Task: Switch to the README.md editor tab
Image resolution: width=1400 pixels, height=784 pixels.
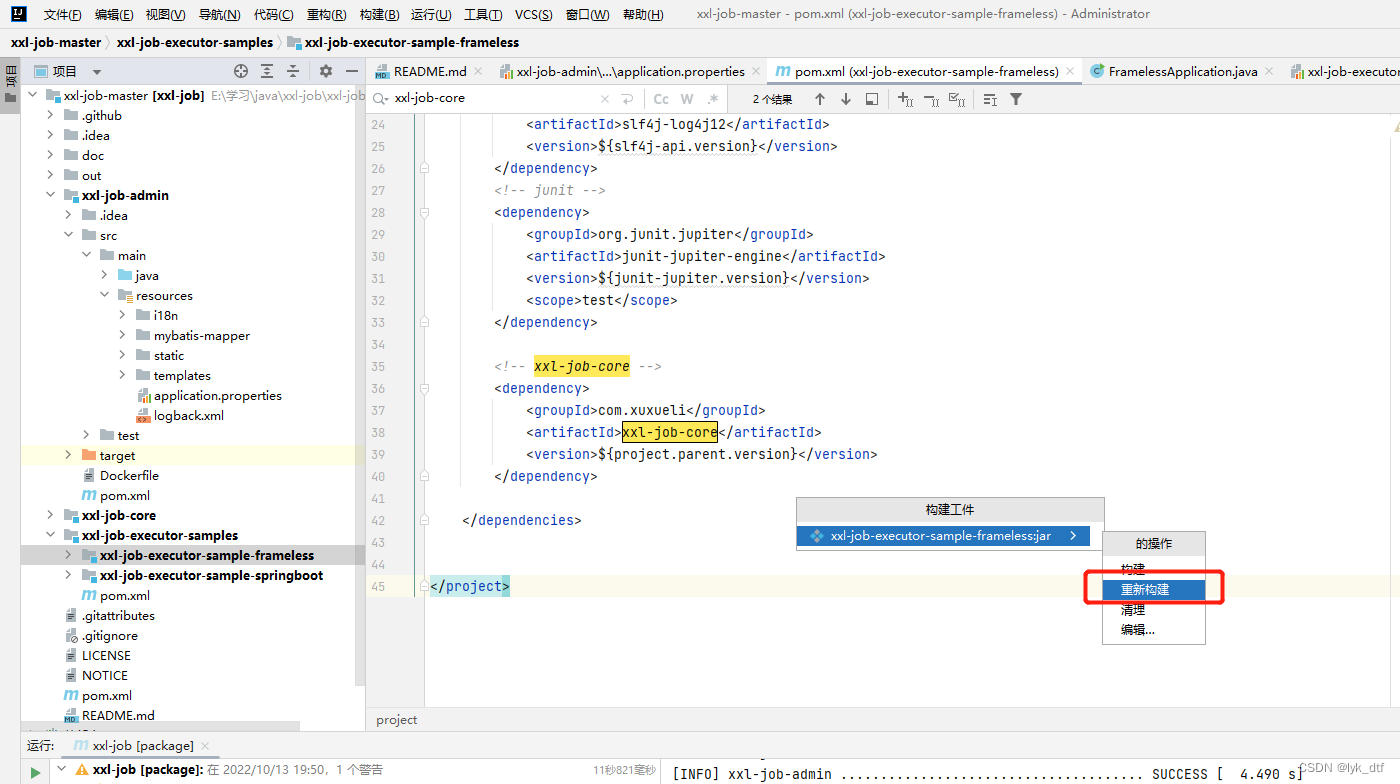Action: coord(430,71)
